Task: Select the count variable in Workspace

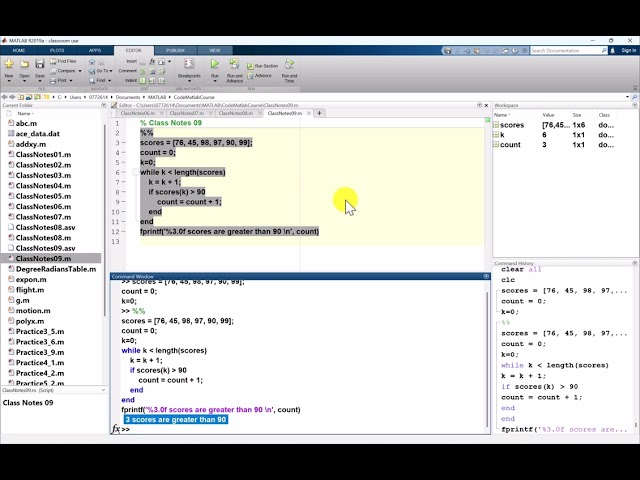Action: (x=510, y=144)
